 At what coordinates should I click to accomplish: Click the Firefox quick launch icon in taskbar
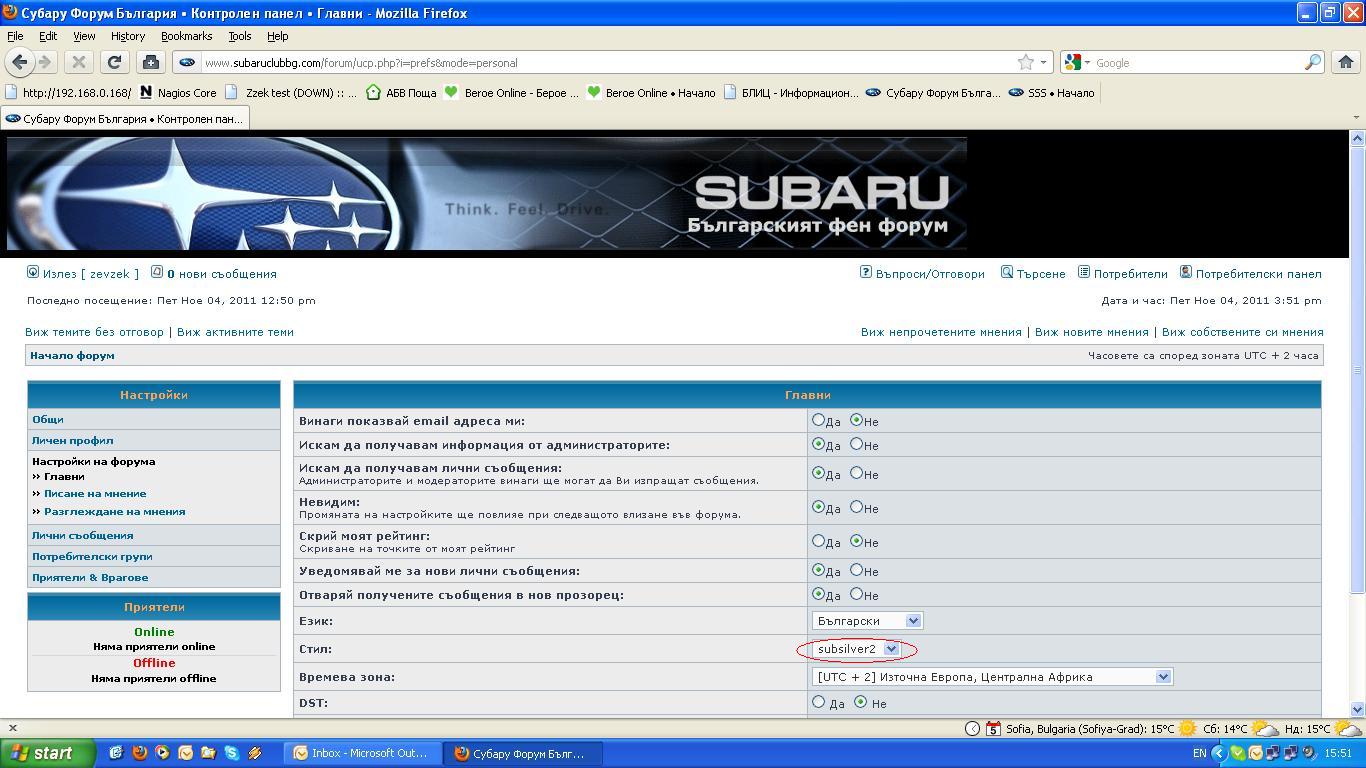click(139, 753)
